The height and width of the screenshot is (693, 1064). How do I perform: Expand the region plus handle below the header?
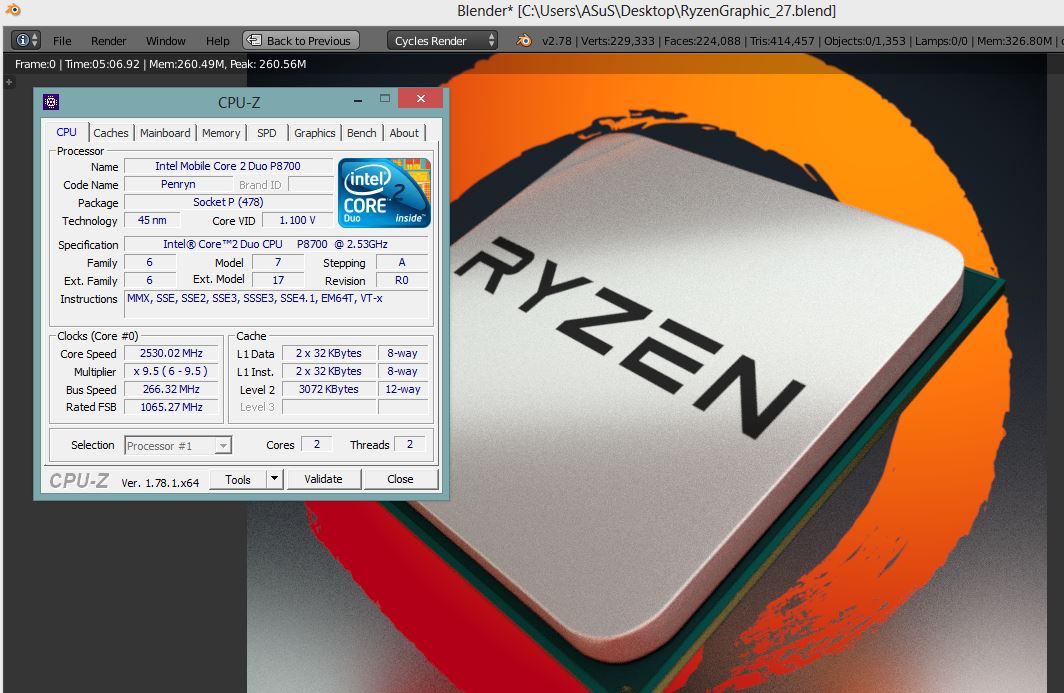[x=9, y=82]
